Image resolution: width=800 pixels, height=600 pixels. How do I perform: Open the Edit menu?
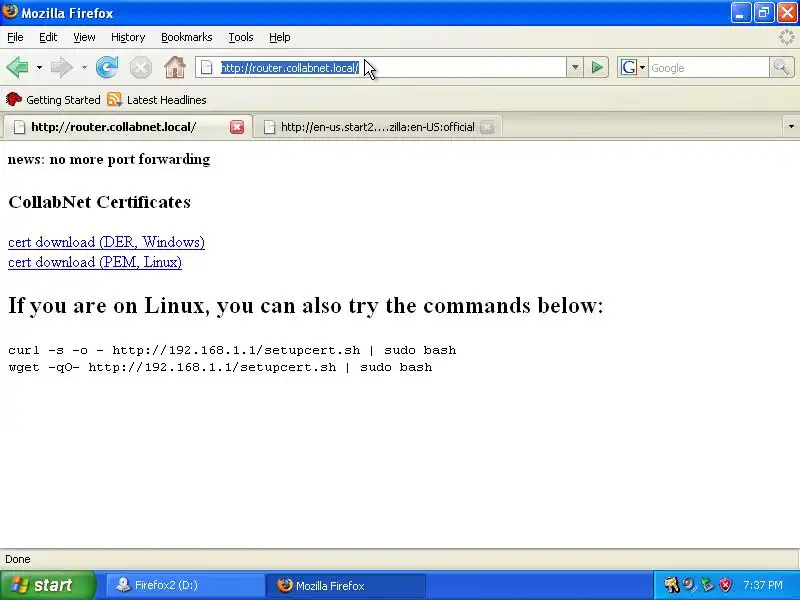point(48,37)
